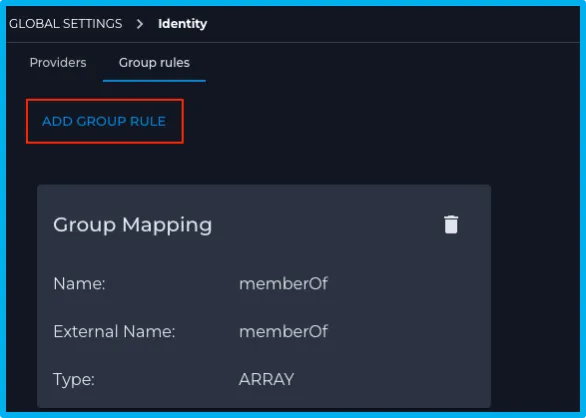The height and width of the screenshot is (418, 586).
Task: Click the Type: label
Action: click(x=74, y=379)
